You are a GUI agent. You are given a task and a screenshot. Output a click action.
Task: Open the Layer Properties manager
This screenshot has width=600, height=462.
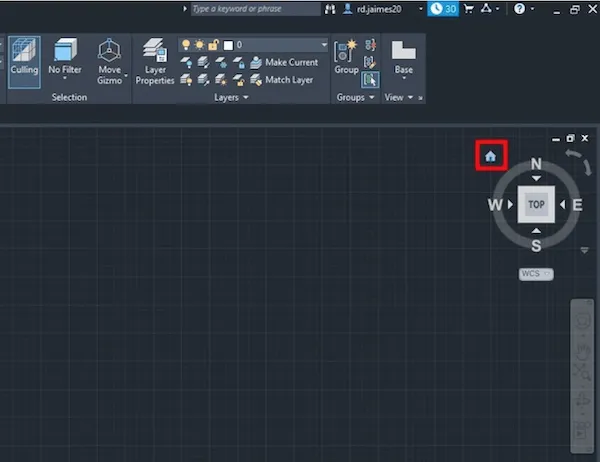(155, 62)
